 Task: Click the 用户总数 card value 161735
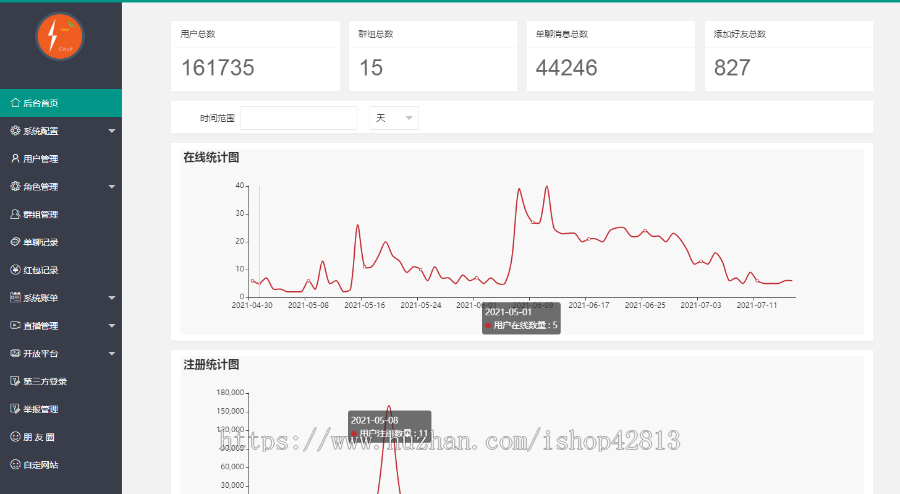click(218, 68)
